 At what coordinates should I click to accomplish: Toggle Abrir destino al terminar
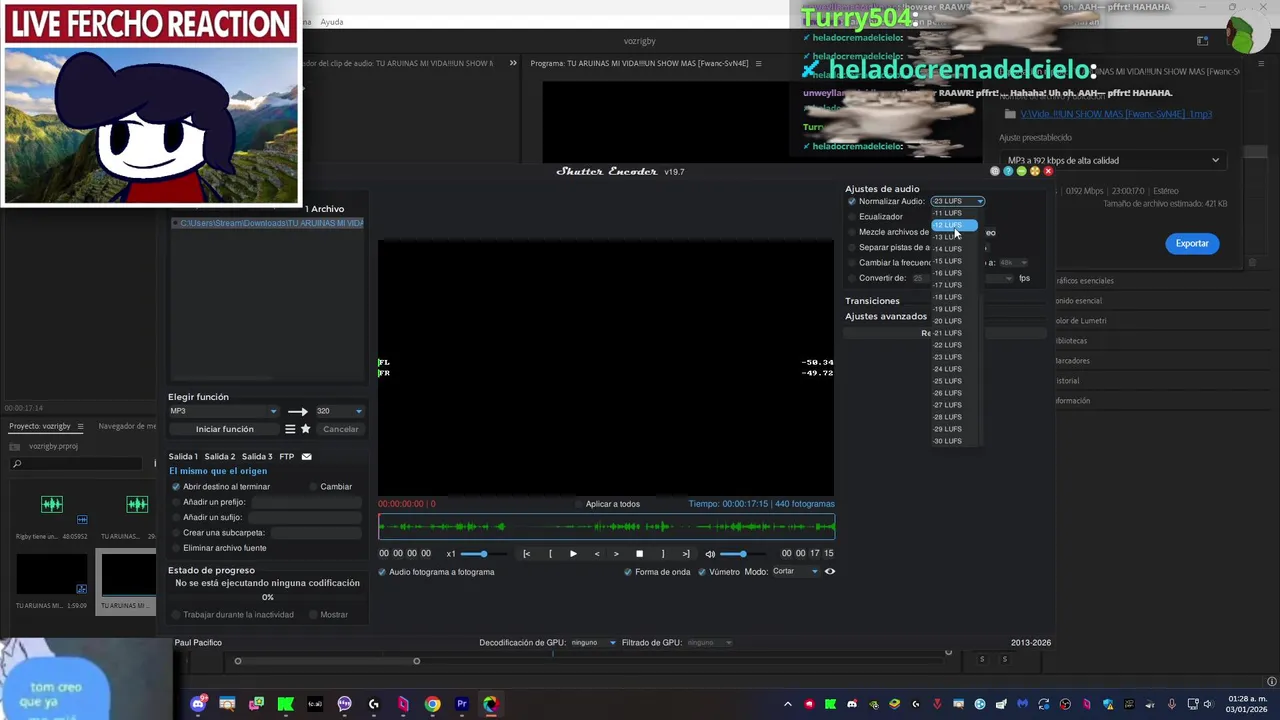[x=177, y=487]
